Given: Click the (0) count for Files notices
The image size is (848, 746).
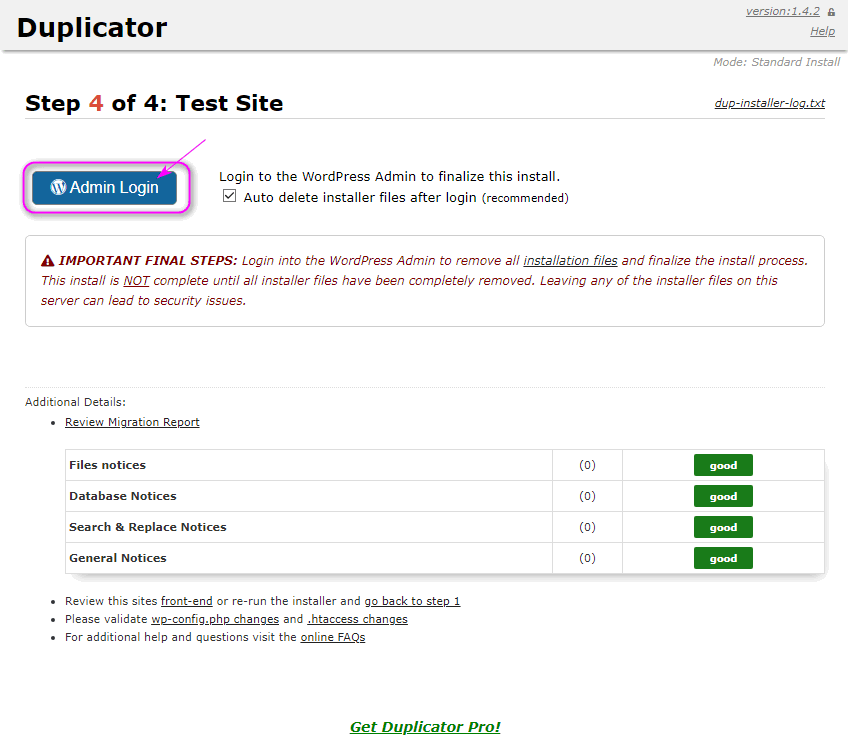Looking at the screenshot, I should [587, 465].
